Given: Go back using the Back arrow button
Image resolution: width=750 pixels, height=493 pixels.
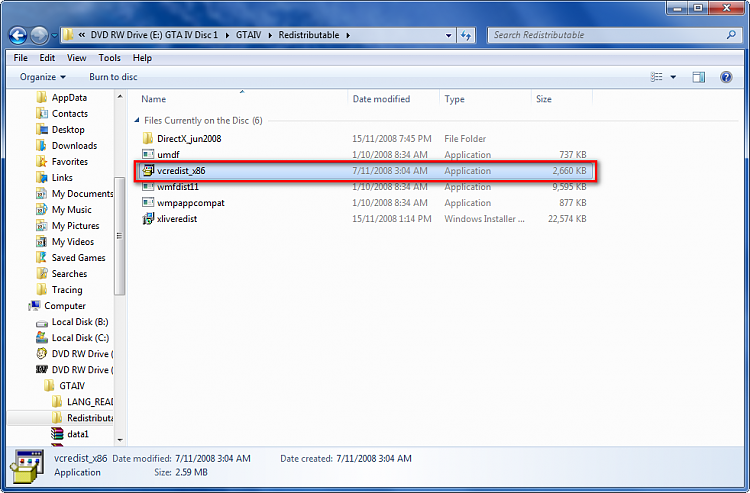Looking at the screenshot, I should coord(18,35).
